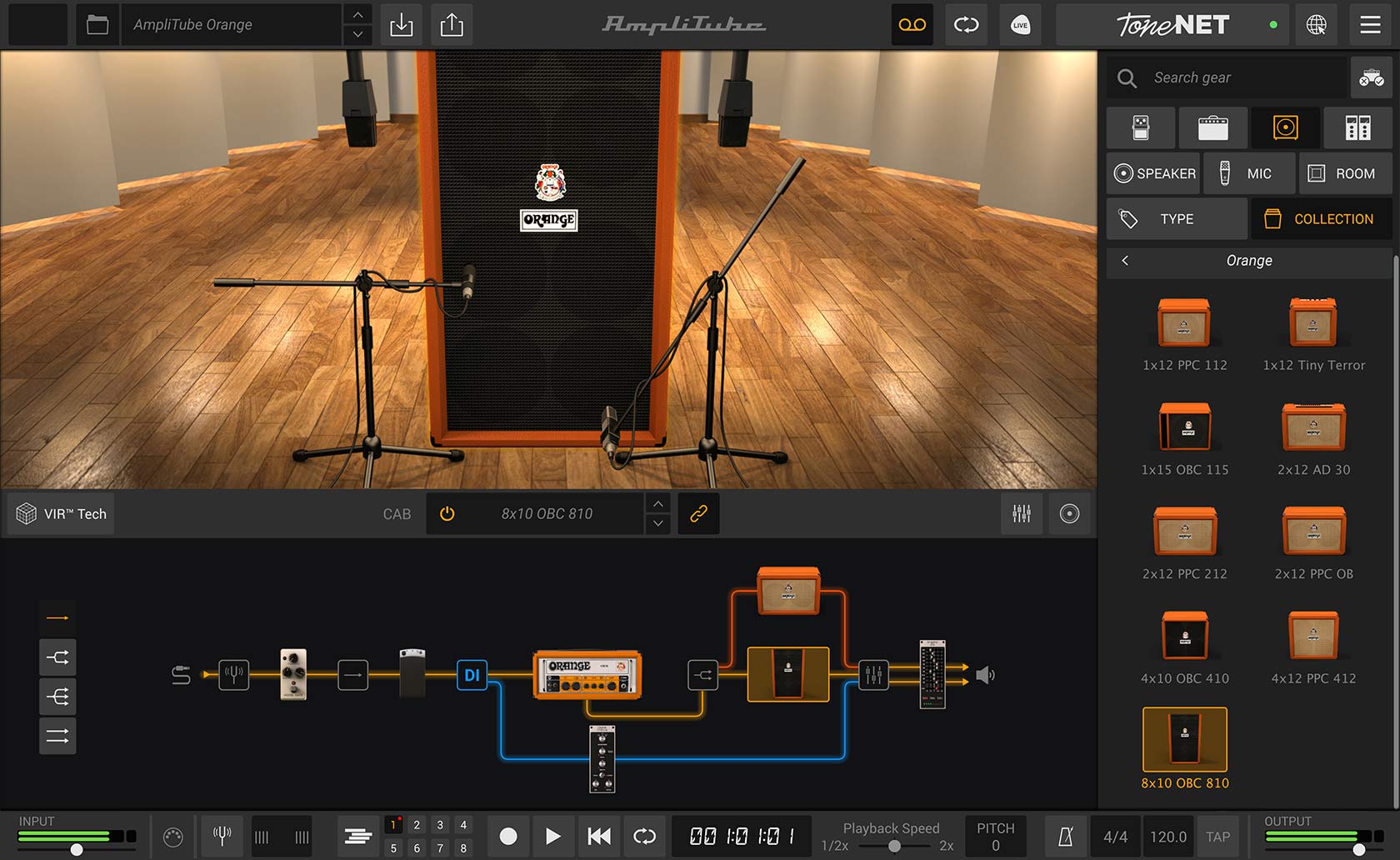The width and height of the screenshot is (1400, 860).
Task: Open the custom shop gear icon
Action: pos(1371,77)
